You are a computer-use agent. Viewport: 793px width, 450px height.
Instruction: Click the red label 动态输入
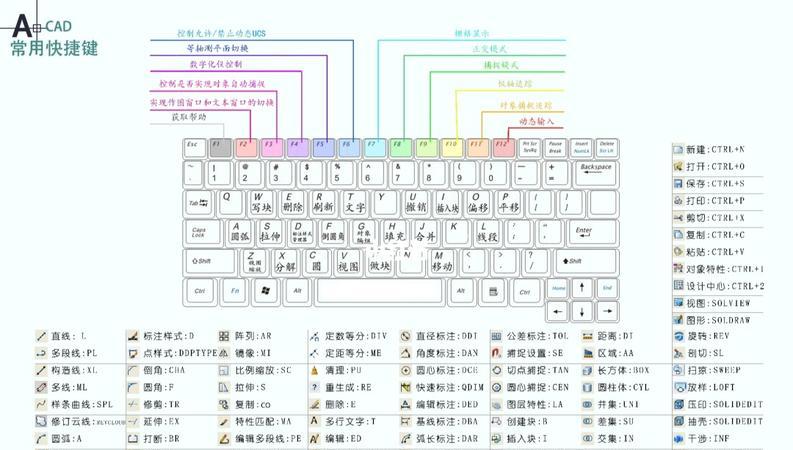(537, 121)
